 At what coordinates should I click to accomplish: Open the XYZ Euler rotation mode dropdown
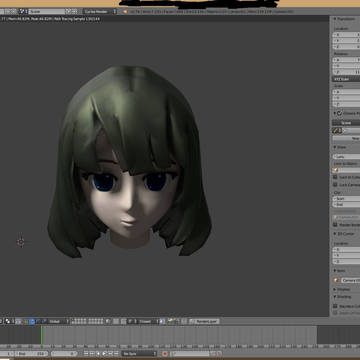[x=346, y=79]
